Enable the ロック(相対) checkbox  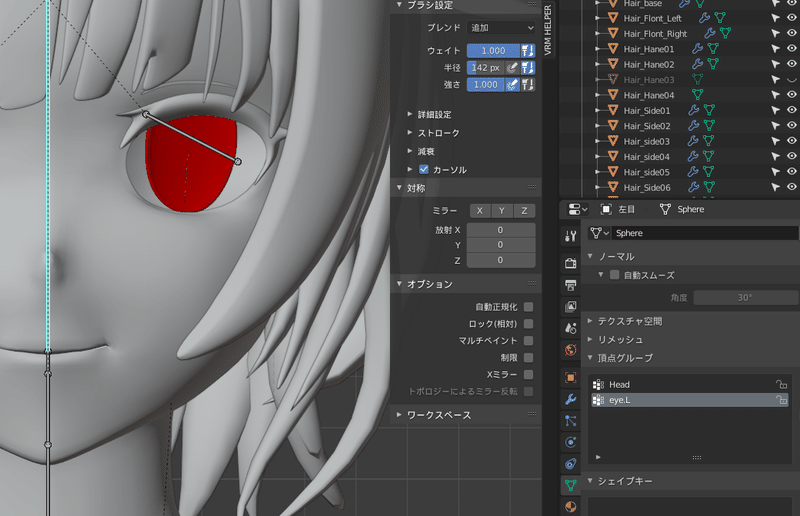pyautogui.click(x=529, y=324)
